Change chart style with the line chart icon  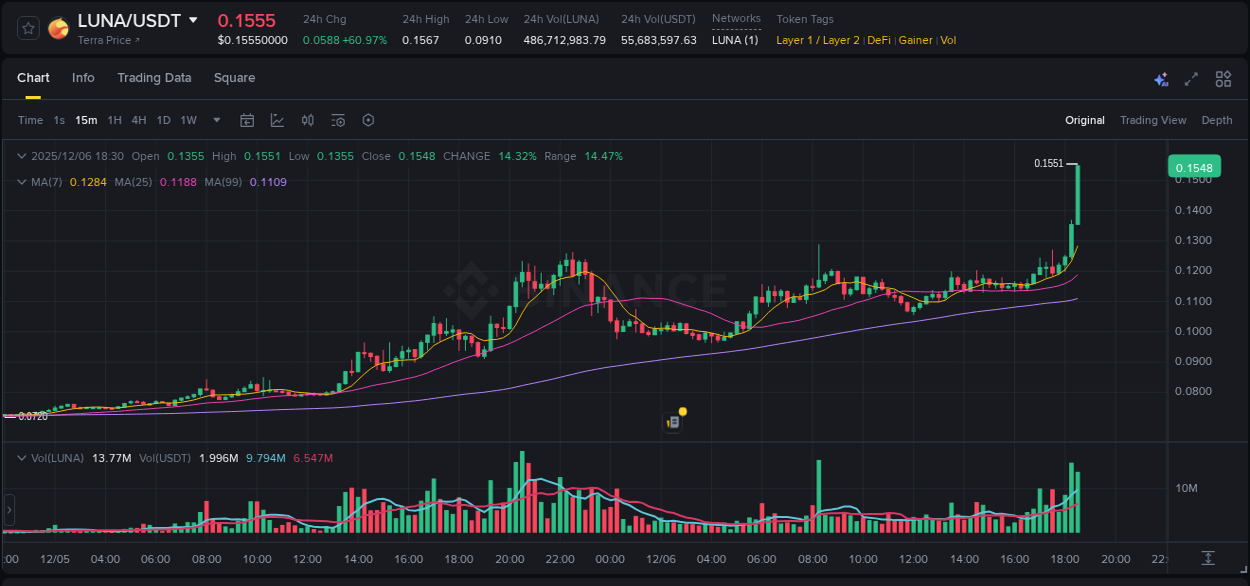click(x=277, y=120)
